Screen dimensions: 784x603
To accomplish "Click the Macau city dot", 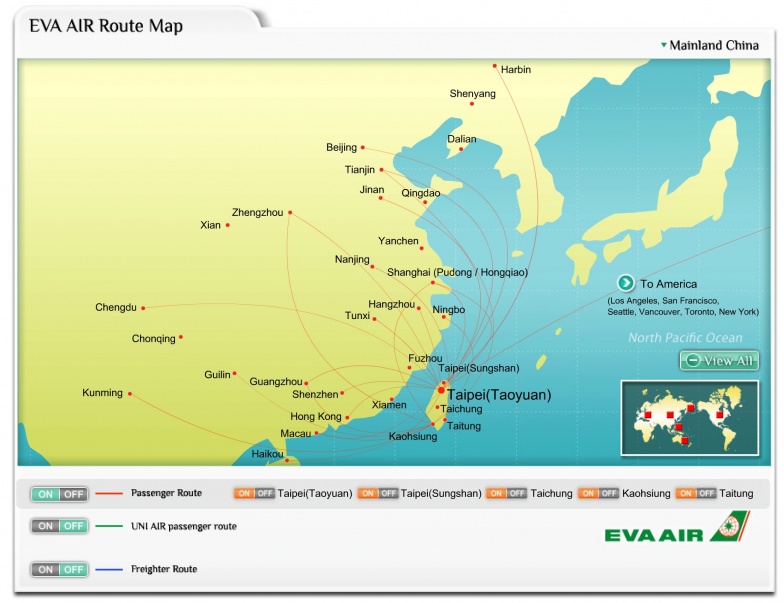I will [316, 433].
